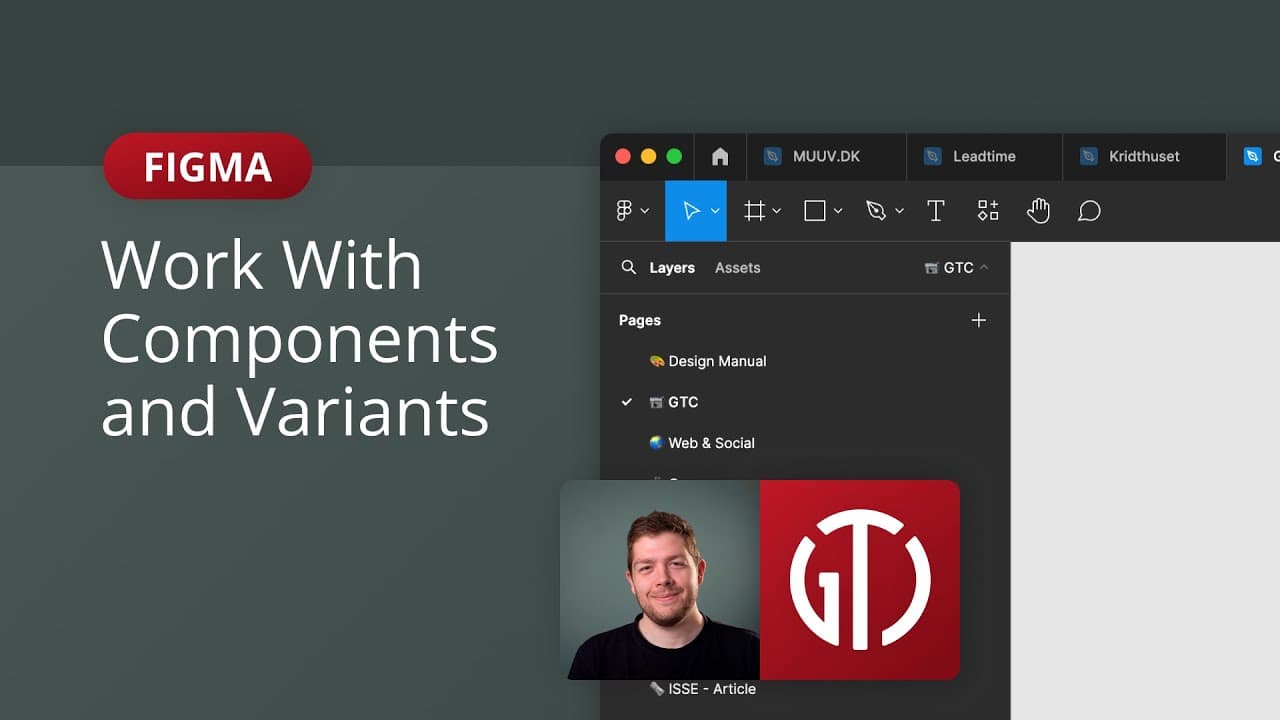Switch to the MUUV.DK tab
The width and height of the screenshot is (1280, 720).
(x=826, y=157)
